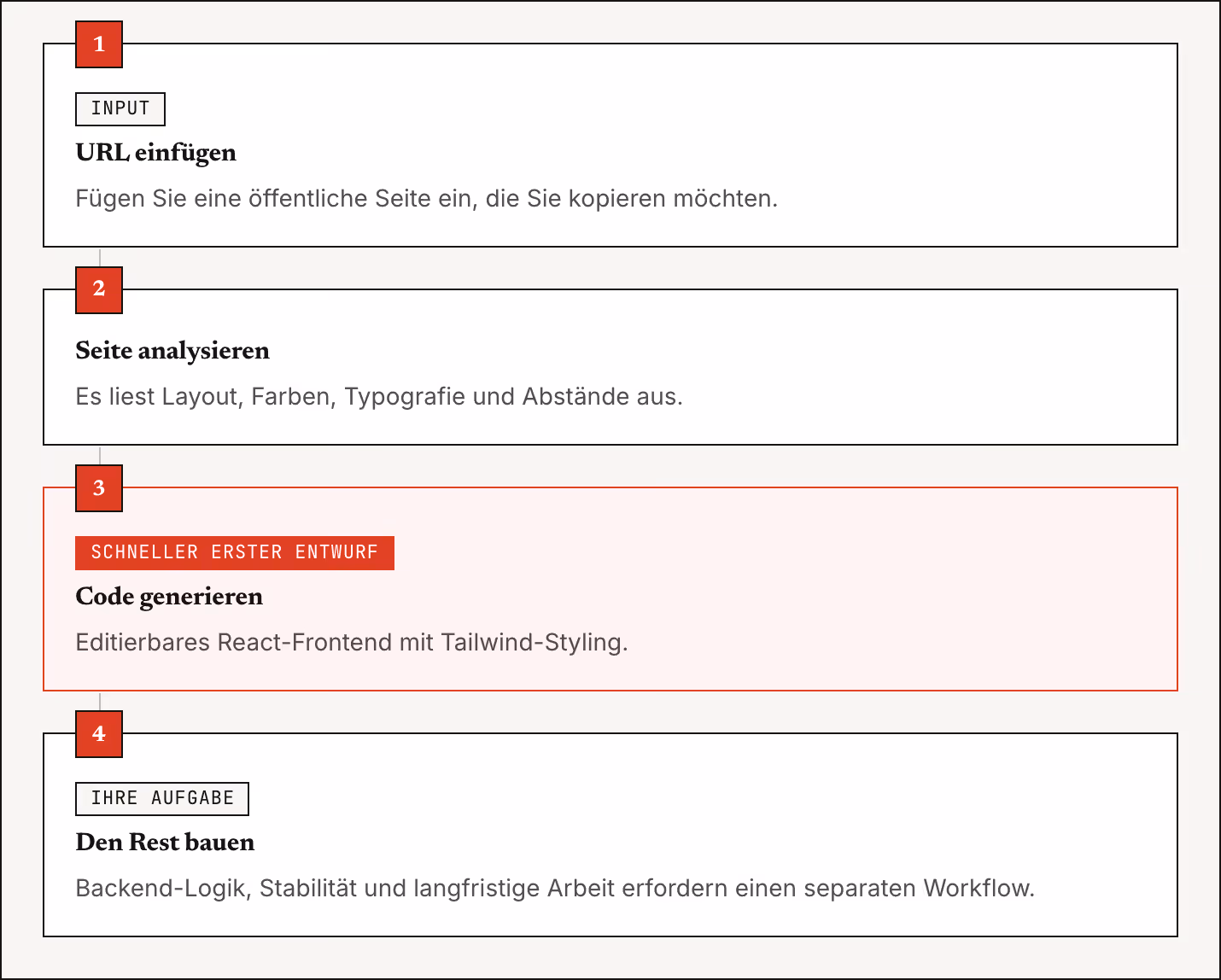
Task: Click the text "Fügen Sie eine öffentliche Seite ein"
Action: (x=273, y=199)
